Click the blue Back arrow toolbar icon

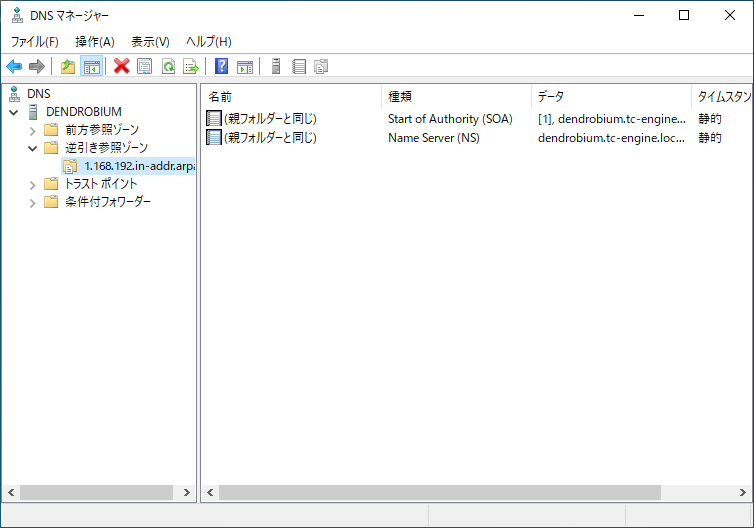click(x=14, y=66)
